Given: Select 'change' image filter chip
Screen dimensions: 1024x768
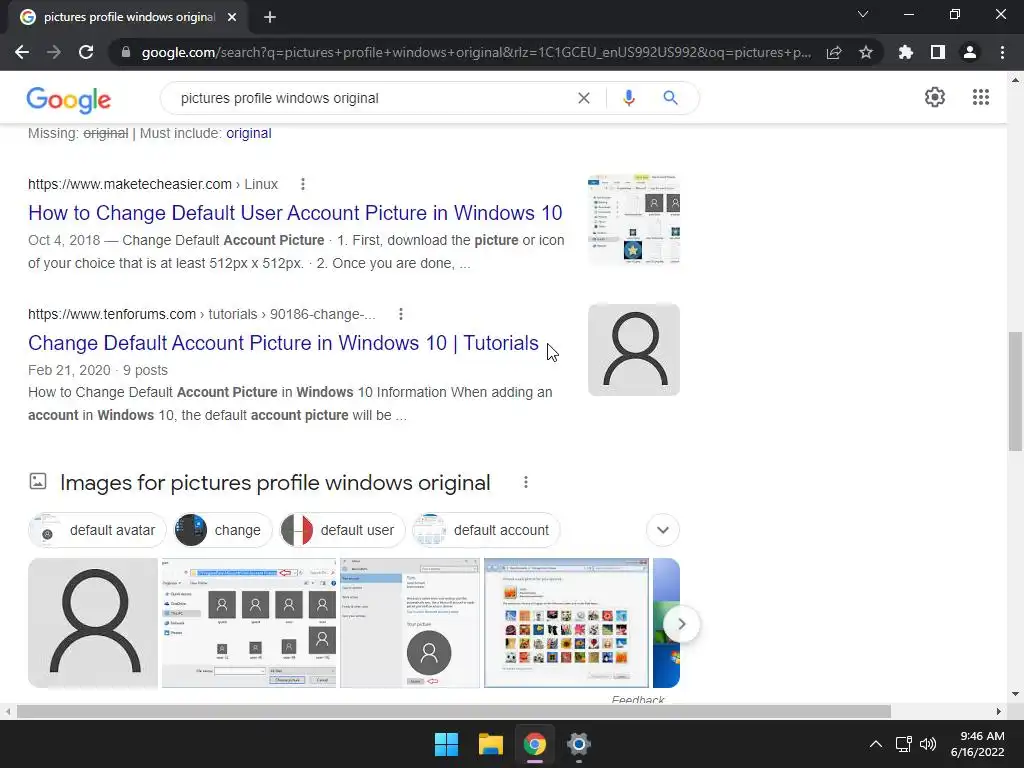Looking at the screenshot, I should tap(222, 530).
